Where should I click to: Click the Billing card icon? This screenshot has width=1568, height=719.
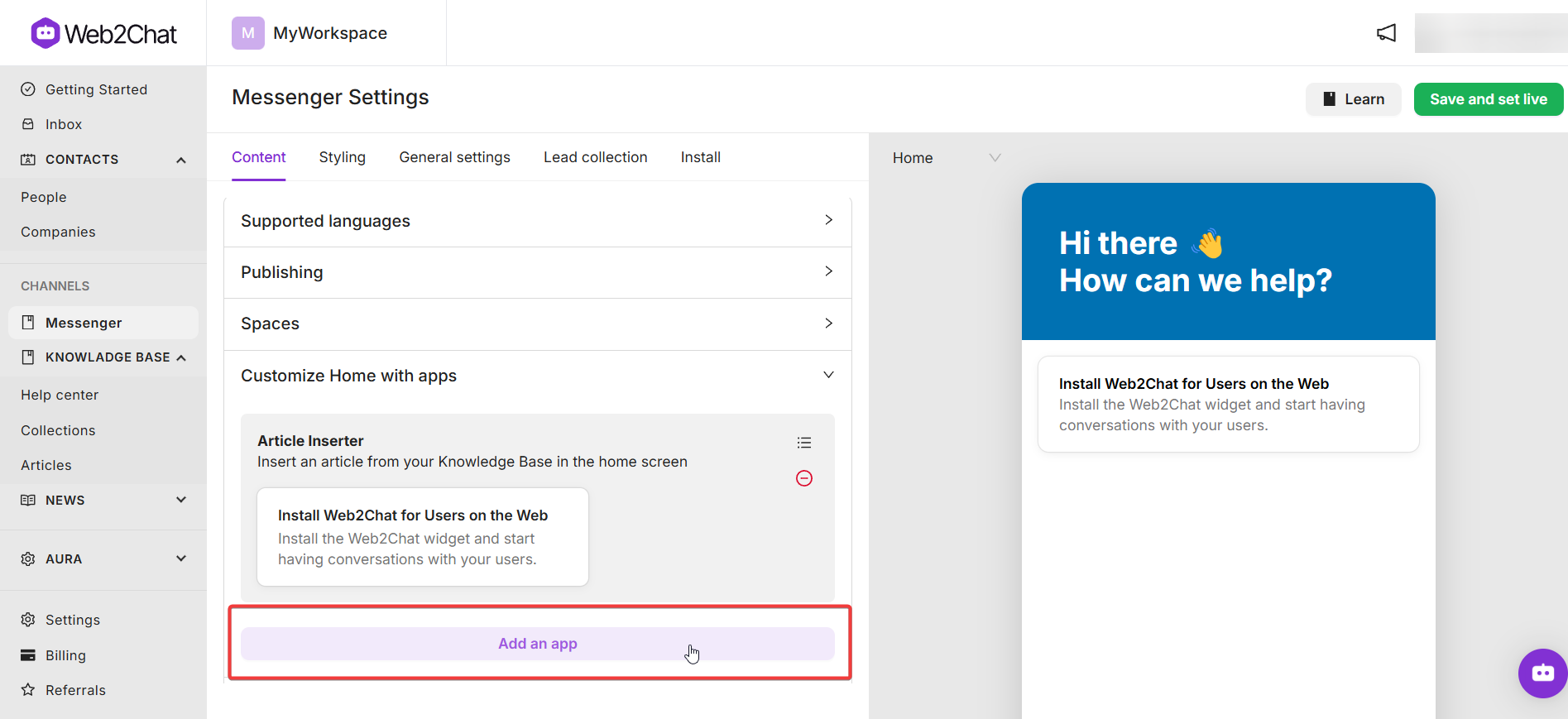click(28, 655)
